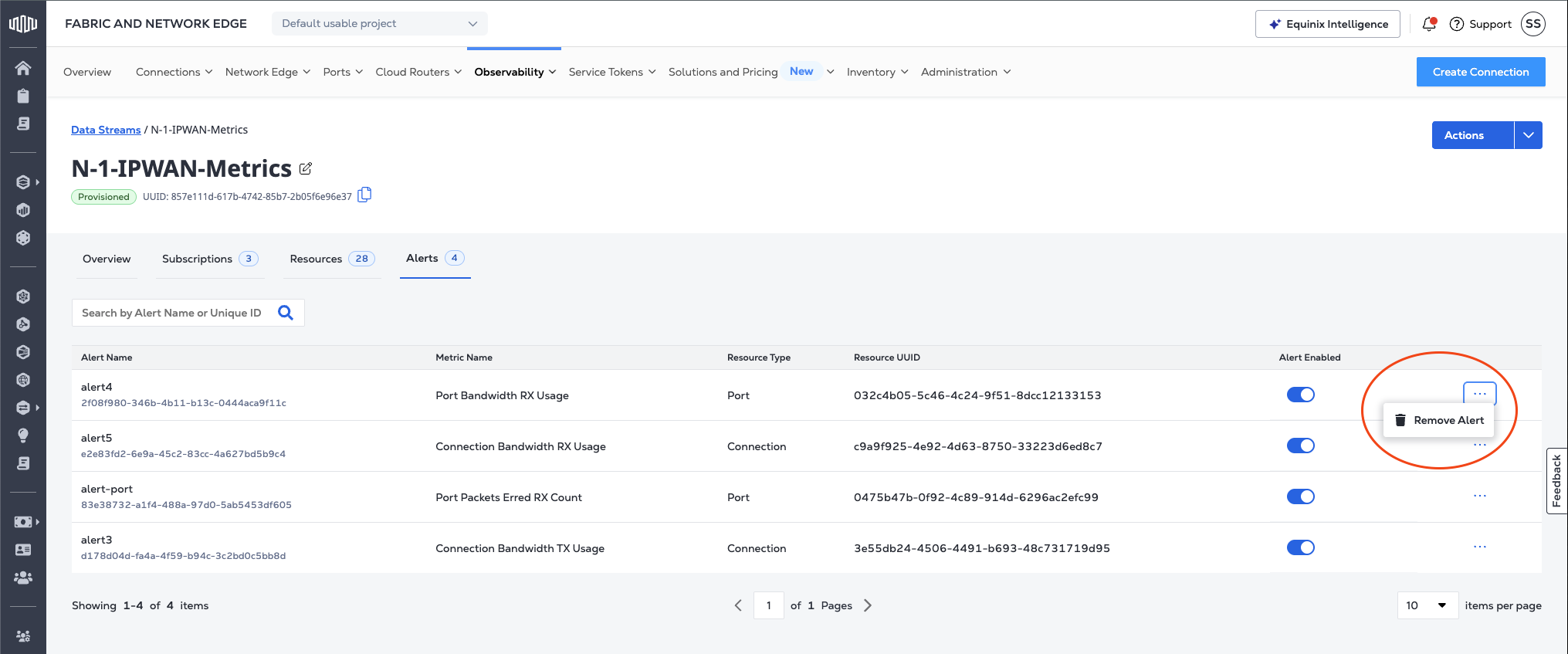Click the alert search input field
This screenshot has width=1568, height=654.
tap(171, 313)
